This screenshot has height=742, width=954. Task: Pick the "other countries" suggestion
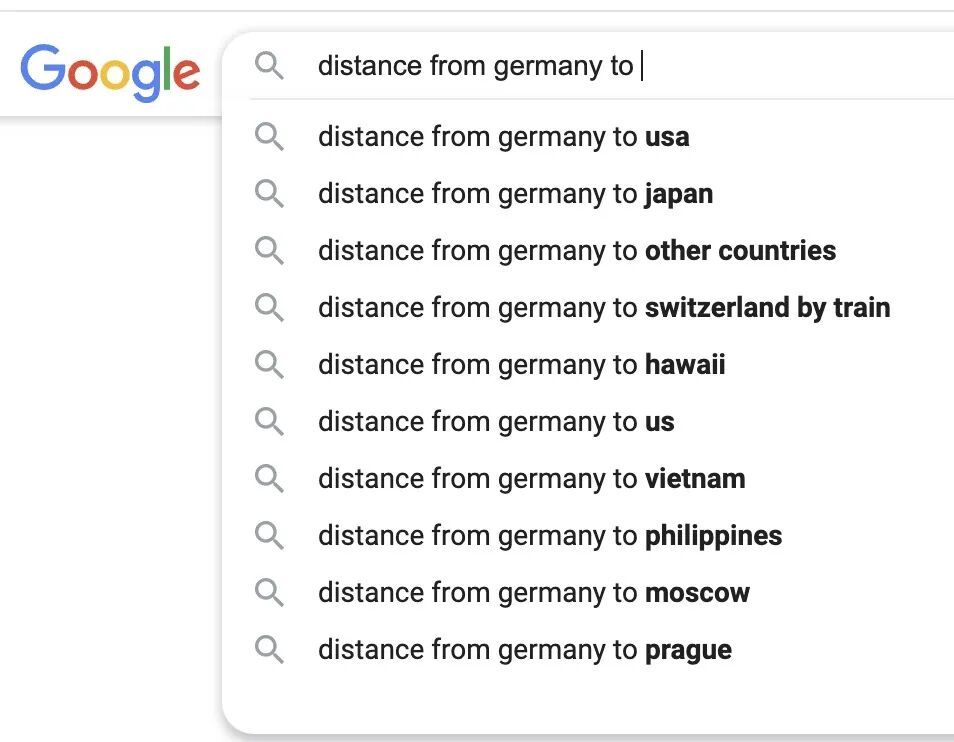(576, 250)
